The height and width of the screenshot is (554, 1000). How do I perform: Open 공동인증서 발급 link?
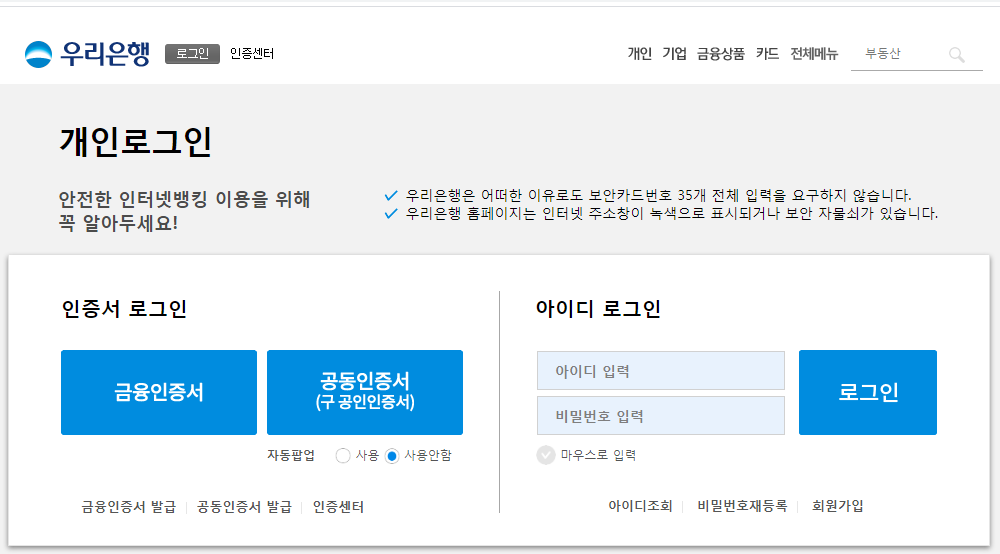coord(244,507)
